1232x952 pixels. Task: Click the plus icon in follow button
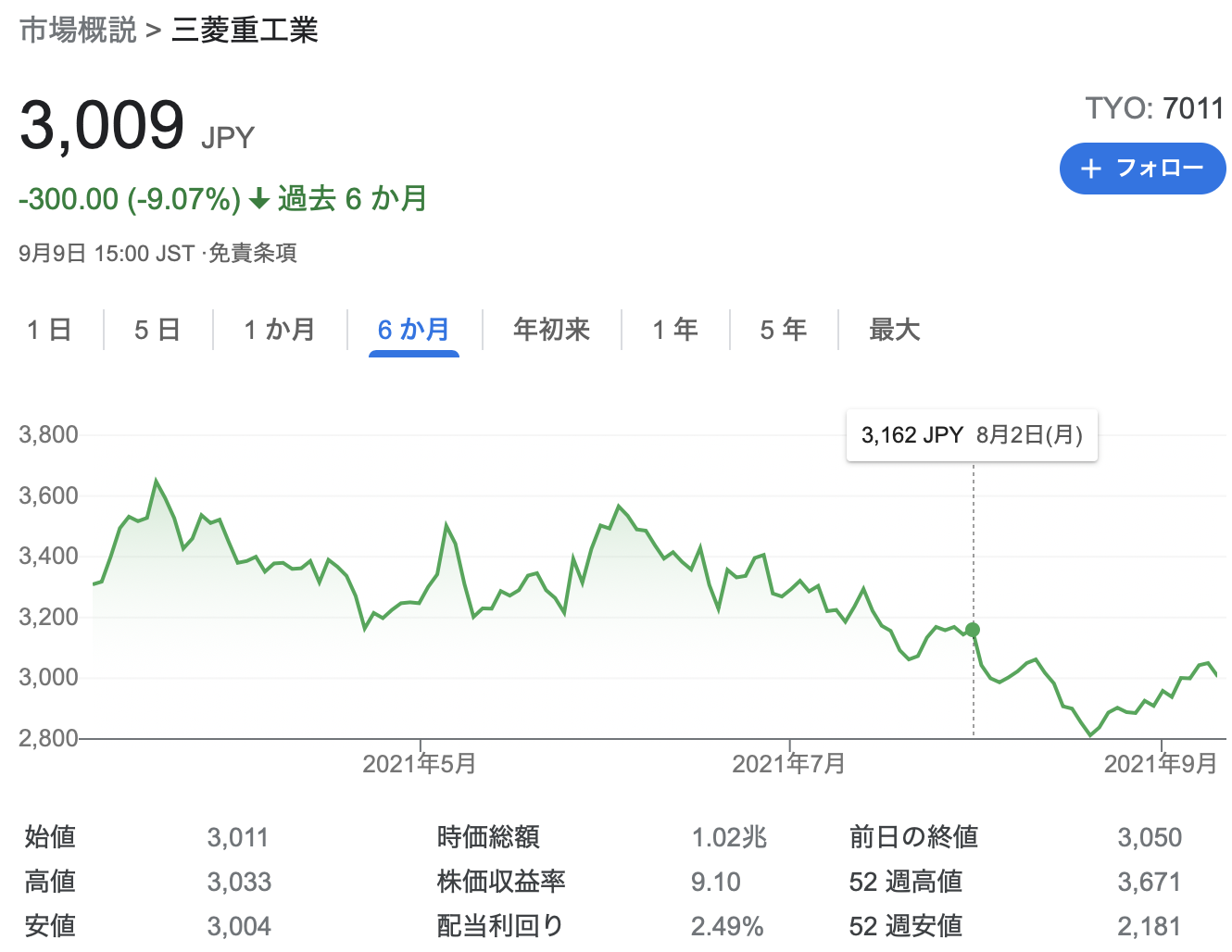click(x=1091, y=169)
